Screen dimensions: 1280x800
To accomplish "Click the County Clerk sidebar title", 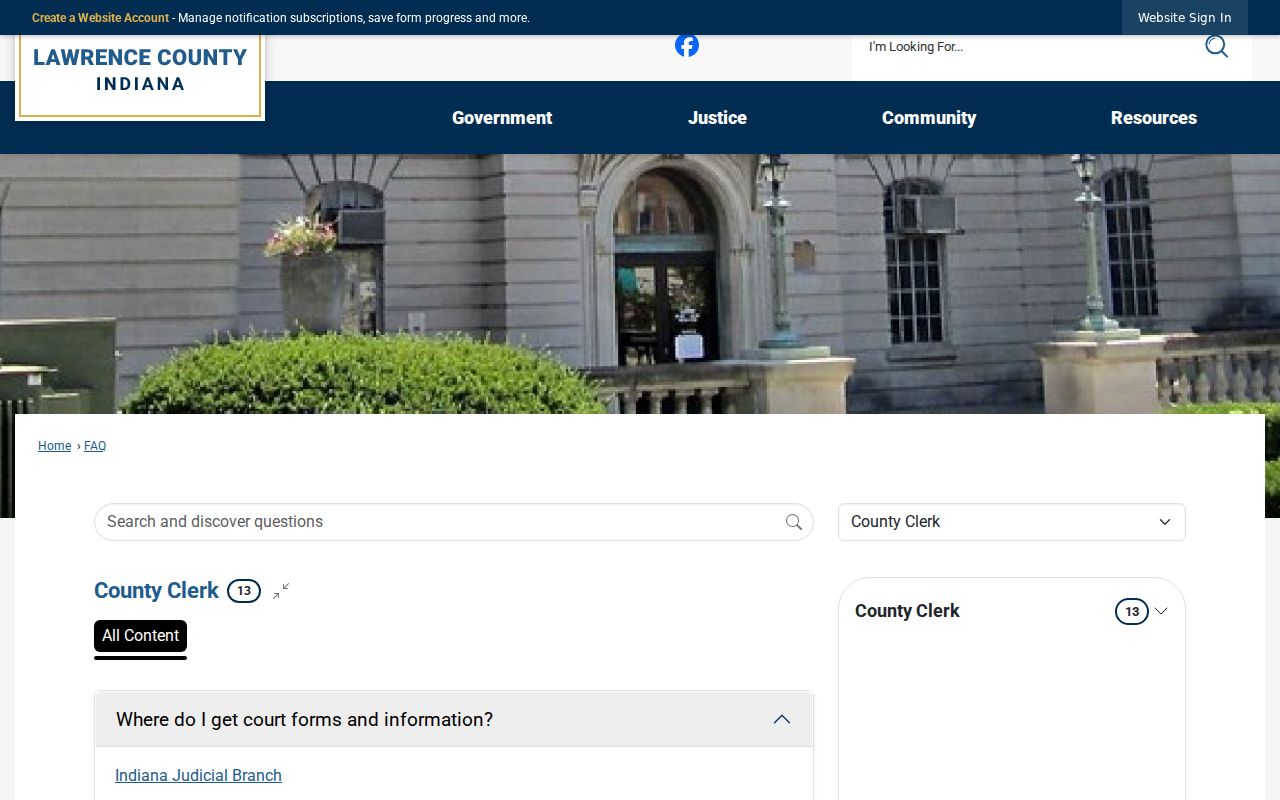I will (907, 611).
